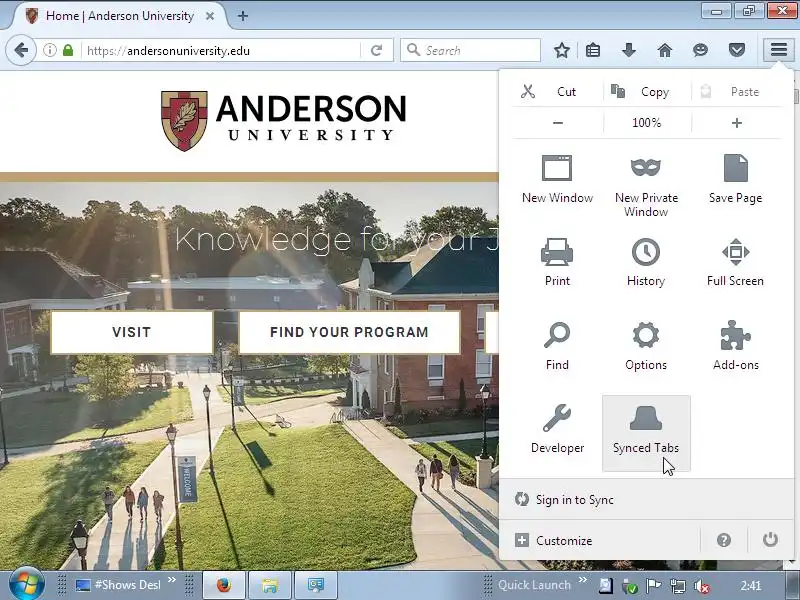This screenshot has height=600, width=800.
Task: Reload the page with refresh icon
Action: pyautogui.click(x=377, y=50)
